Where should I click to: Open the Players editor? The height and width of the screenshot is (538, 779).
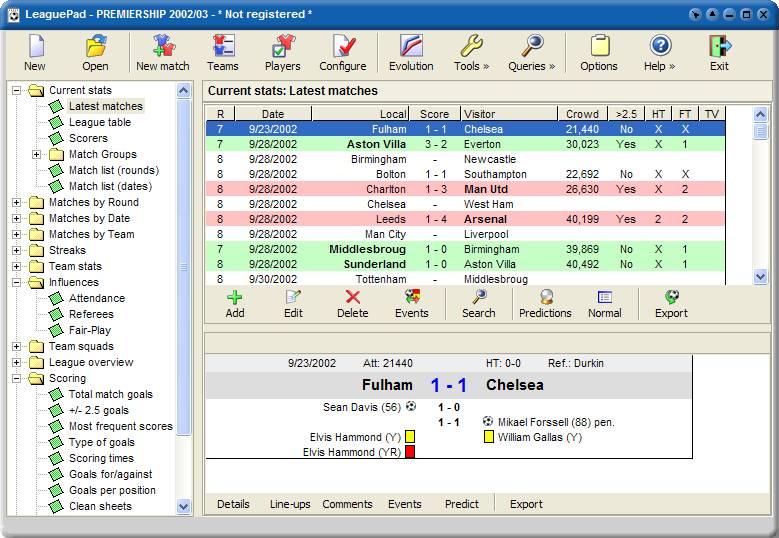coord(282,53)
